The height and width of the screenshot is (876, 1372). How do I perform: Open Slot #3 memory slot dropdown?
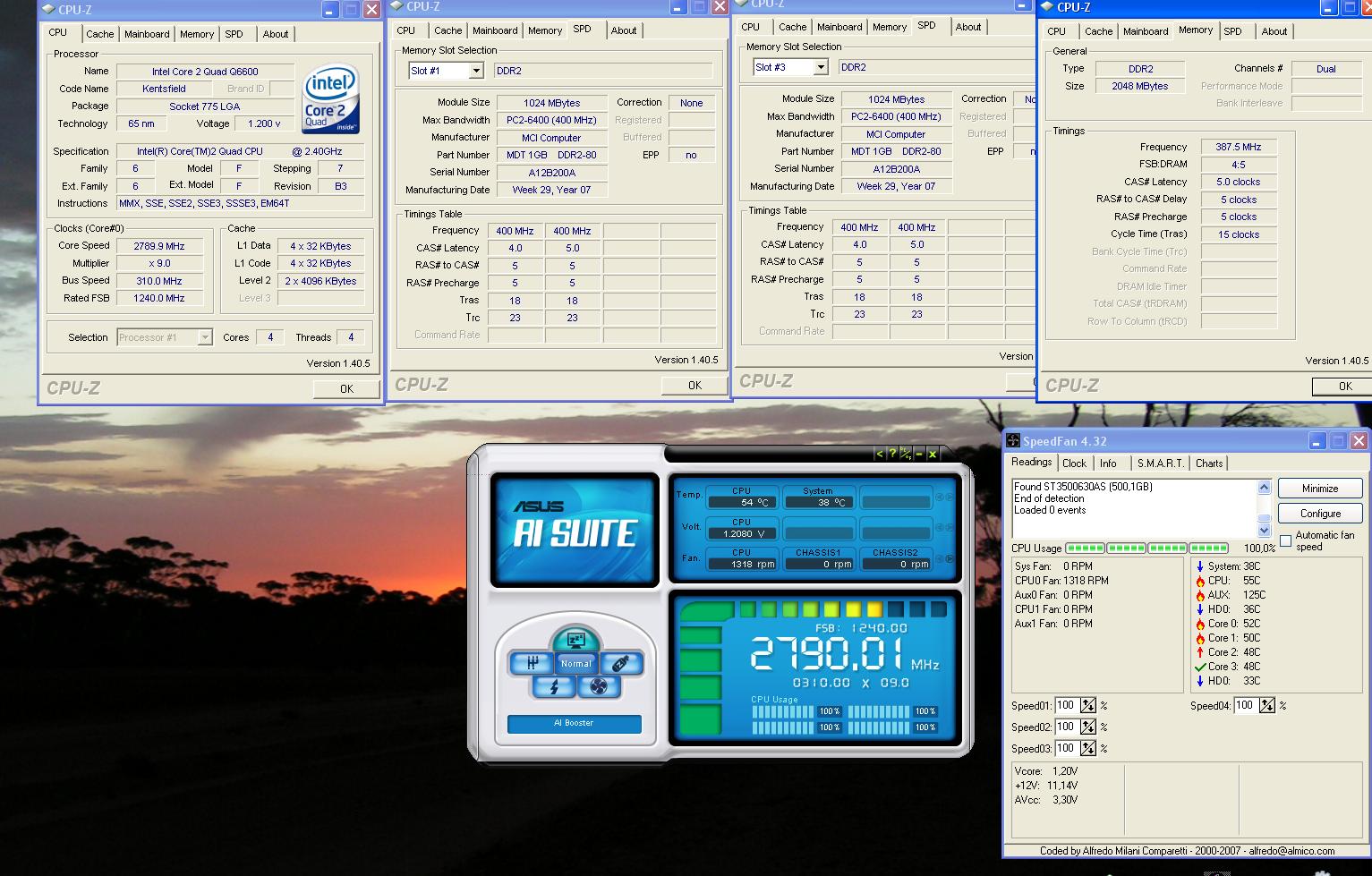click(x=821, y=67)
